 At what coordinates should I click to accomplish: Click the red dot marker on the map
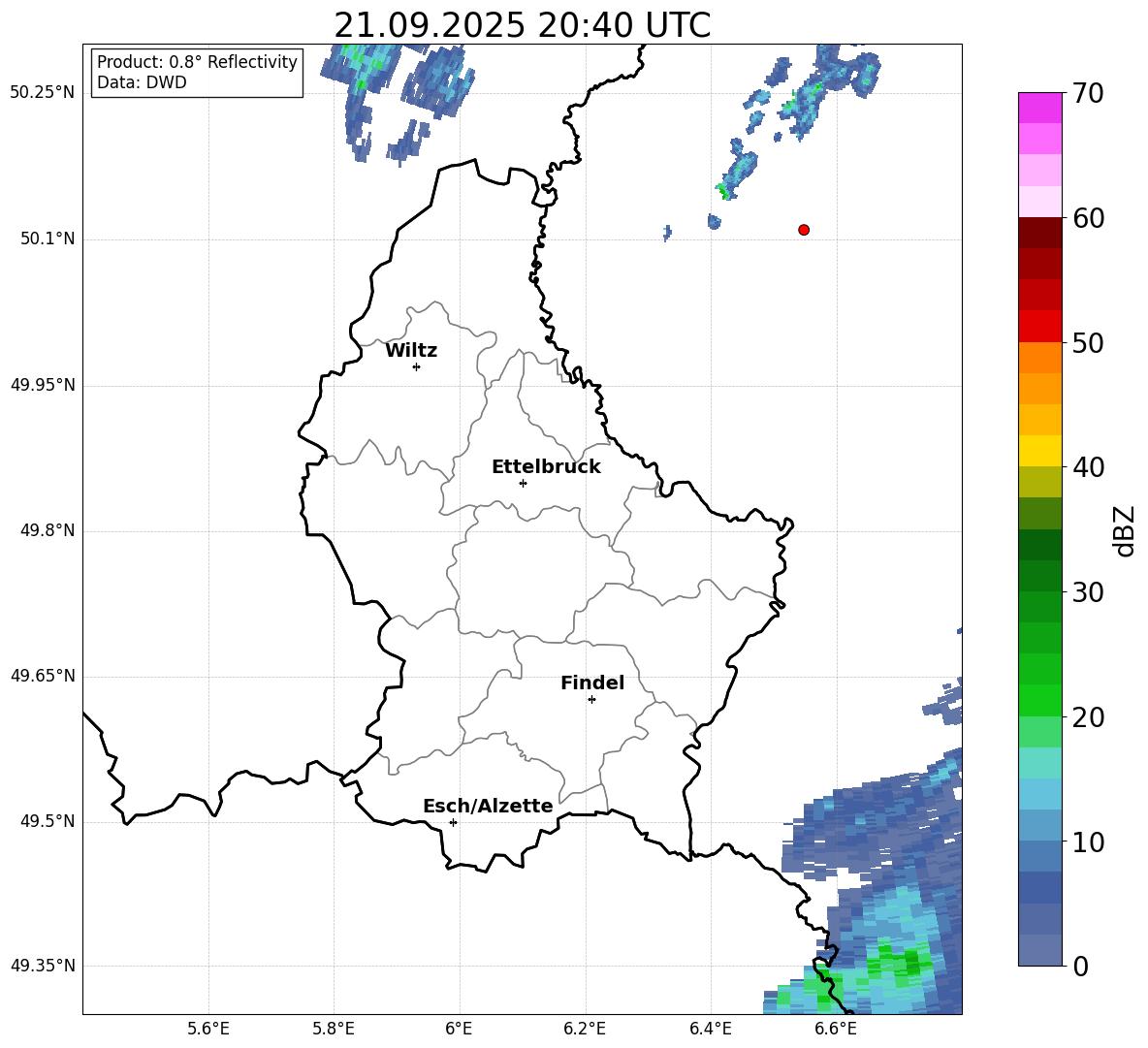coord(804,230)
